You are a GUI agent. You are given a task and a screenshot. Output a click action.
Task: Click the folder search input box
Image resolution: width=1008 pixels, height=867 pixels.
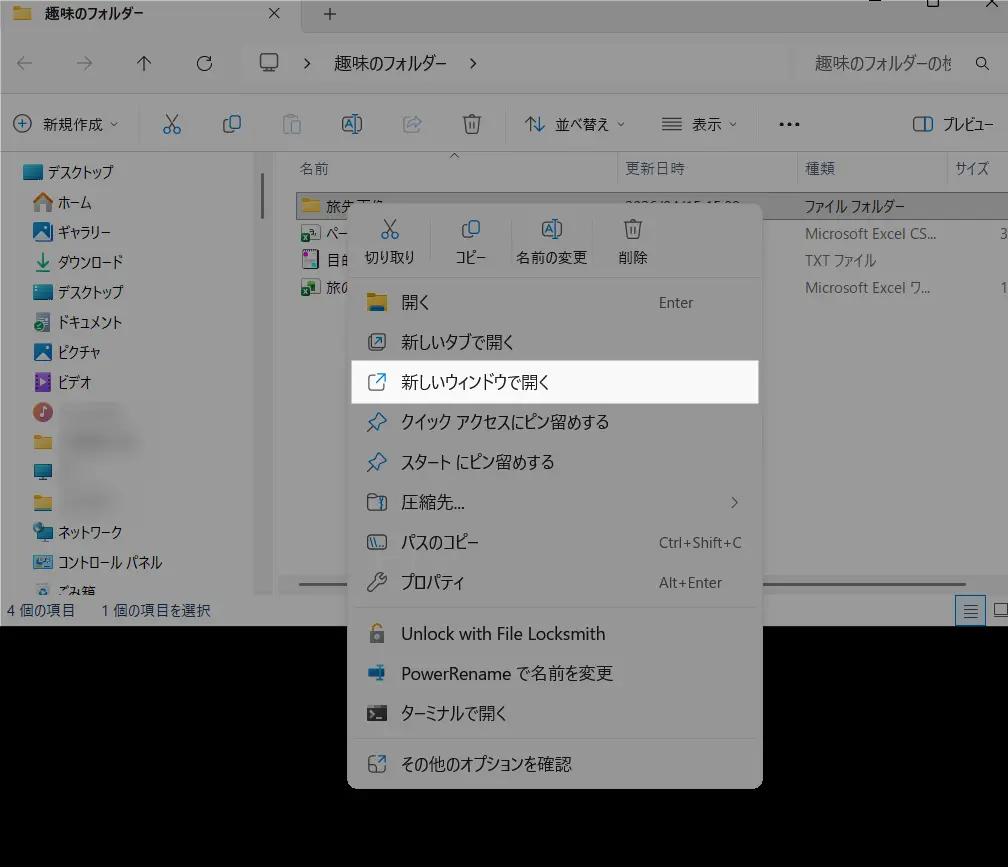pyautogui.click(x=883, y=63)
